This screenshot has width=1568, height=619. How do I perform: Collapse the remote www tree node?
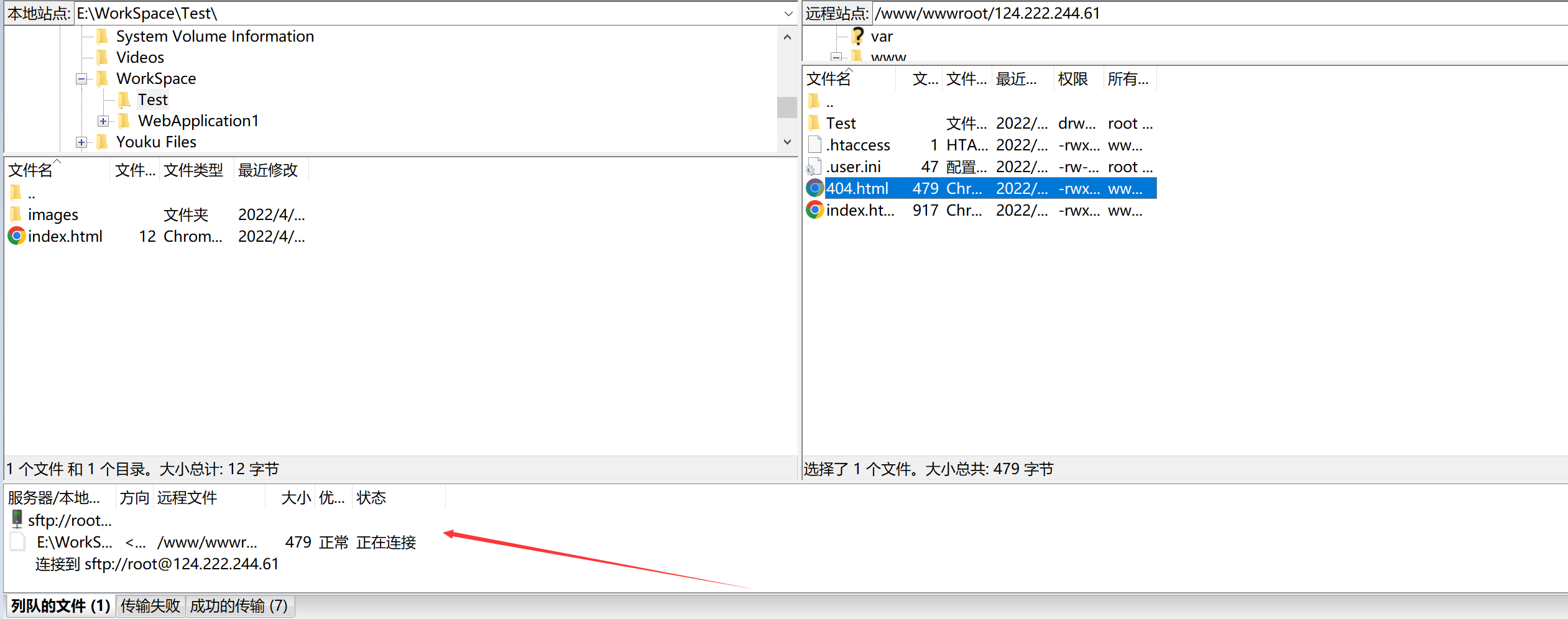coord(837,57)
